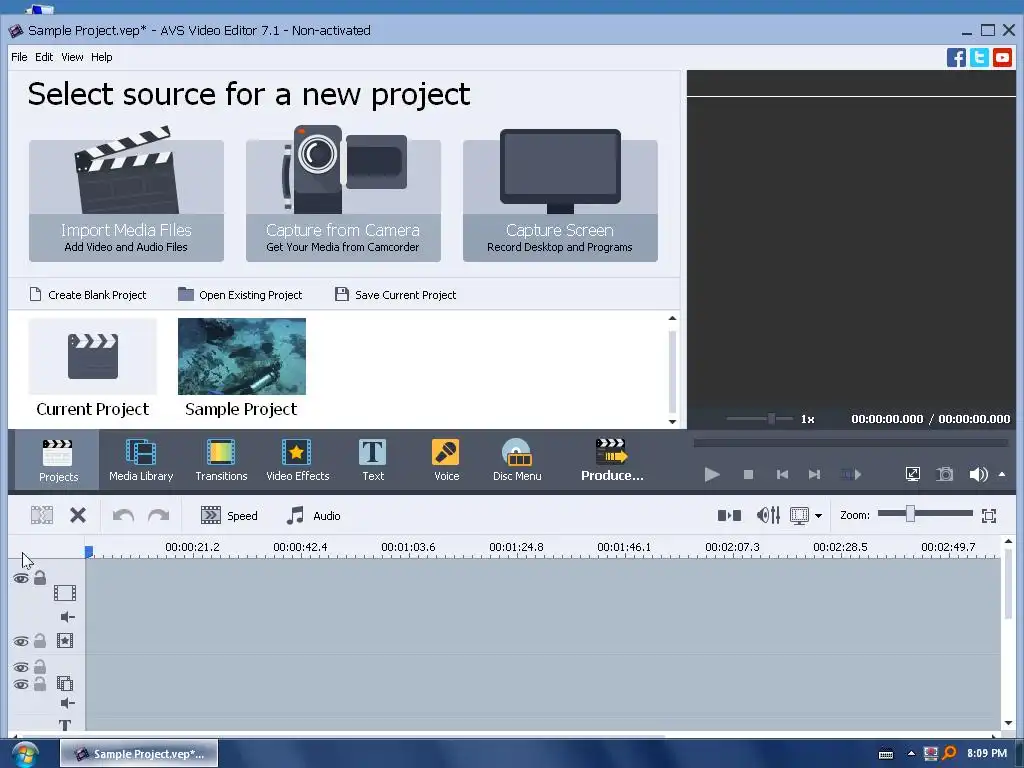Open the Disc Menu panel

(x=517, y=460)
